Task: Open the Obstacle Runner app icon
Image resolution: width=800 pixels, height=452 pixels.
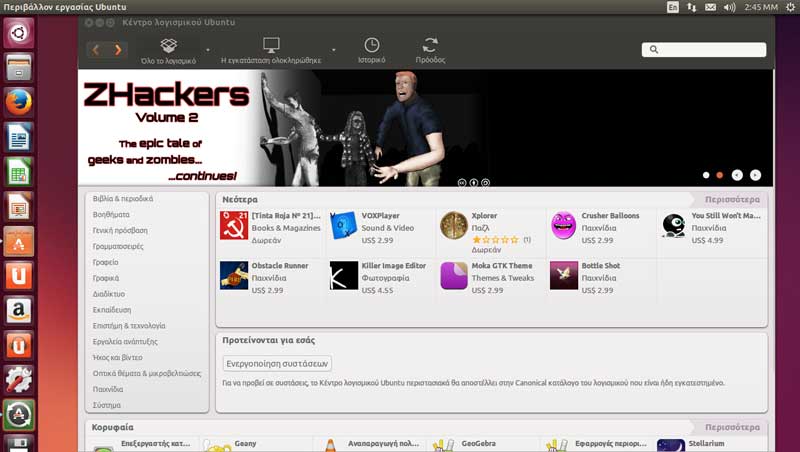Action: tap(234, 275)
